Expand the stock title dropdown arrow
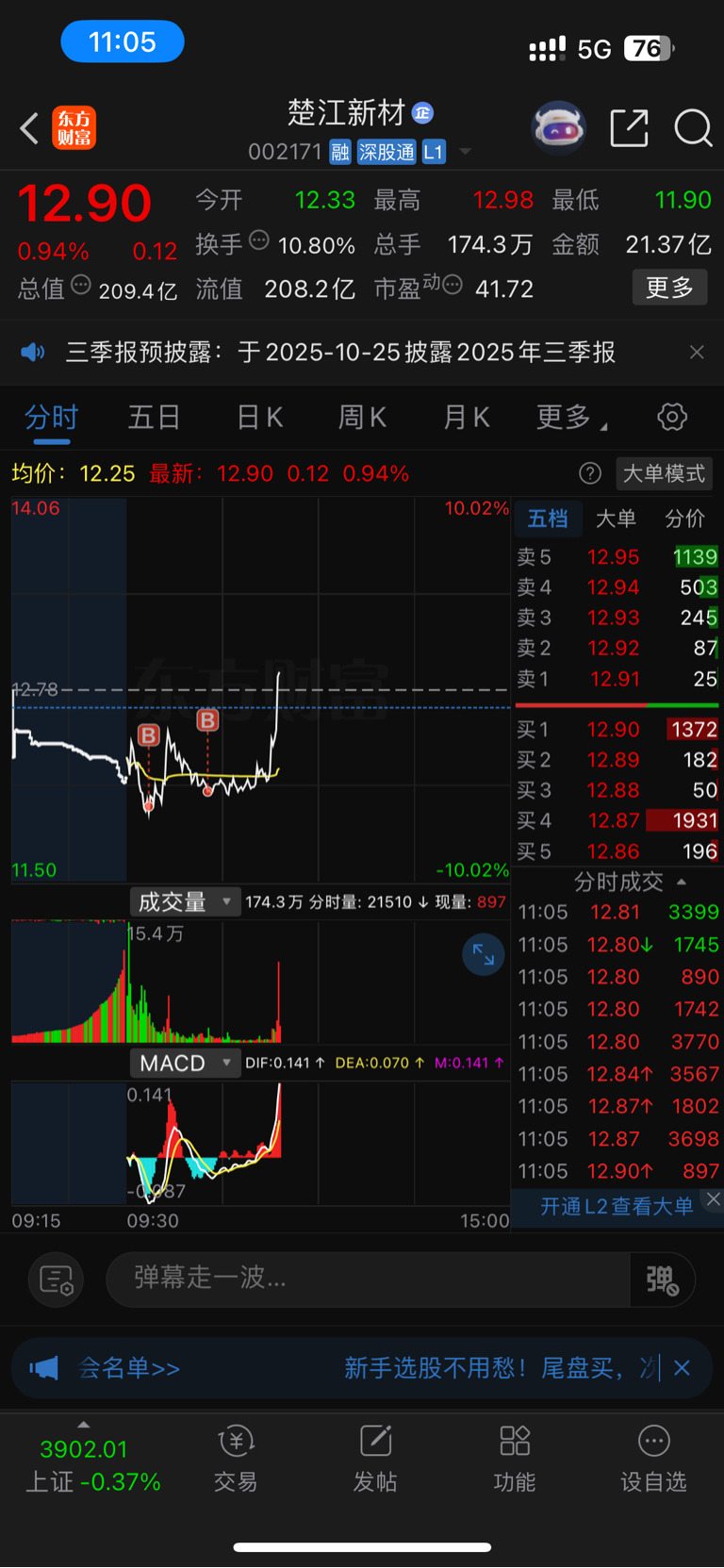This screenshot has height=1568, width=724. tap(465, 152)
